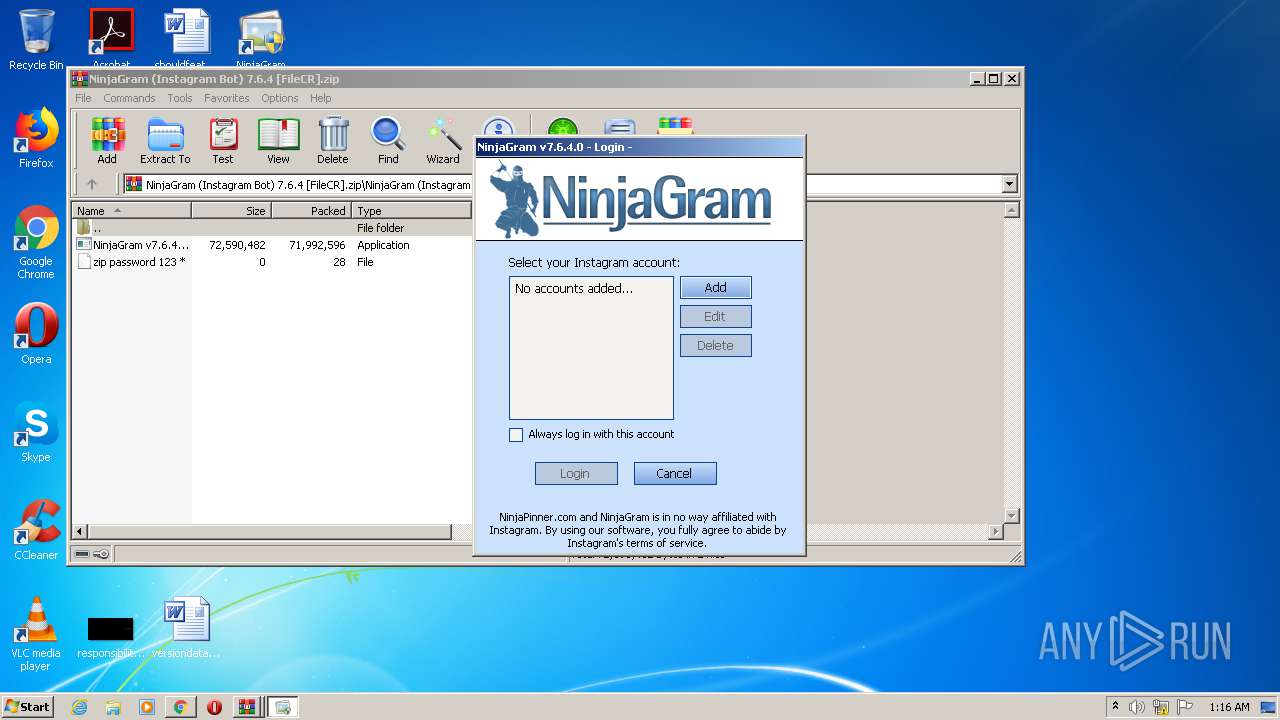Image resolution: width=1280 pixels, height=720 pixels.
Task: Click the Test toolbar icon in WinRAR
Action: point(223,141)
